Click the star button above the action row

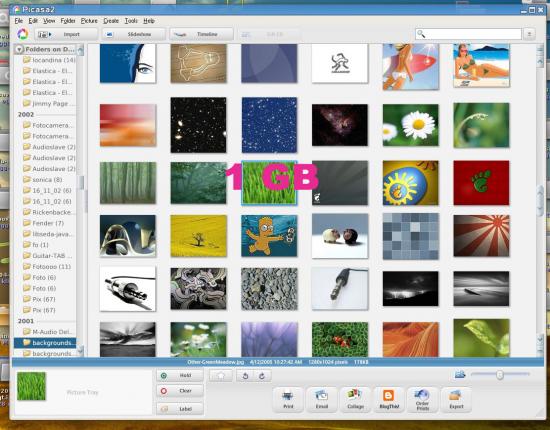[221, 376]
